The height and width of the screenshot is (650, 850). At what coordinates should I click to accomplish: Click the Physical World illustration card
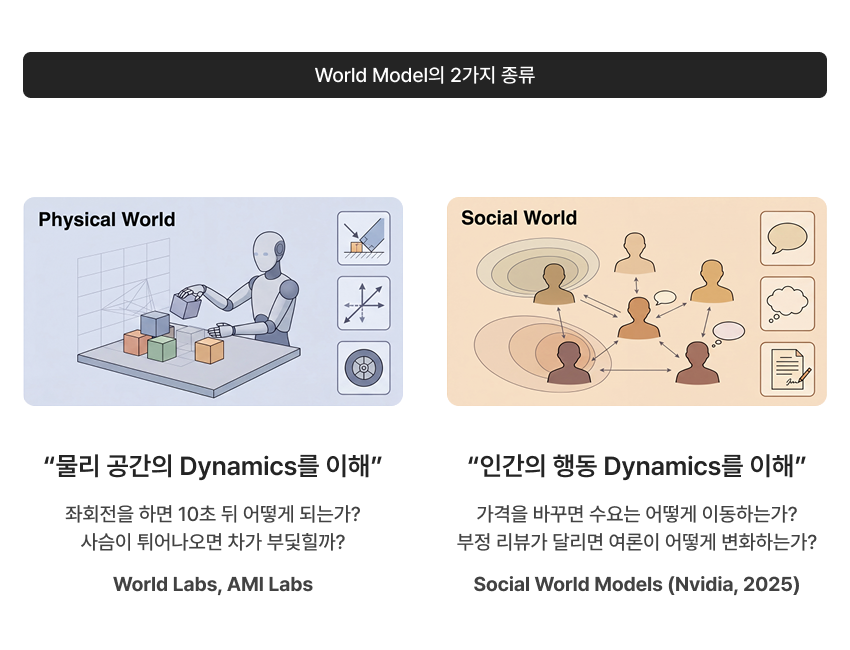[x=213, y=301]
